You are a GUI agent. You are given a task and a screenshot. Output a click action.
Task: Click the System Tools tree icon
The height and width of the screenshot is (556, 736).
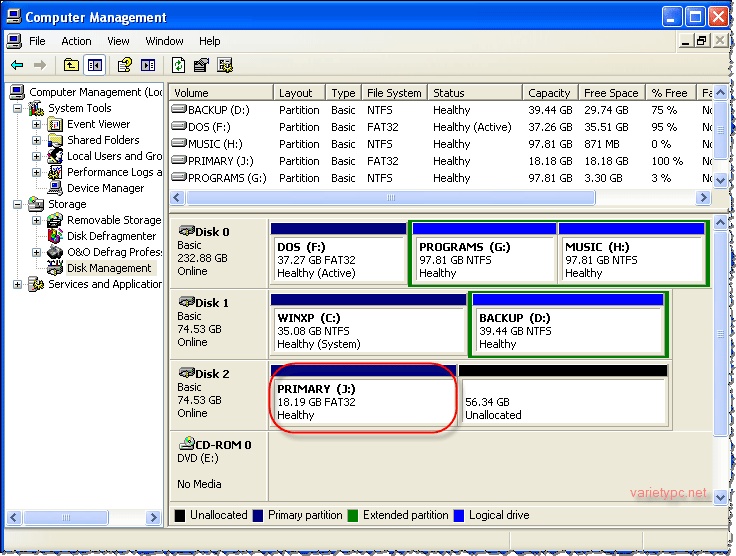pyautogui.click(x=36, y=108)
